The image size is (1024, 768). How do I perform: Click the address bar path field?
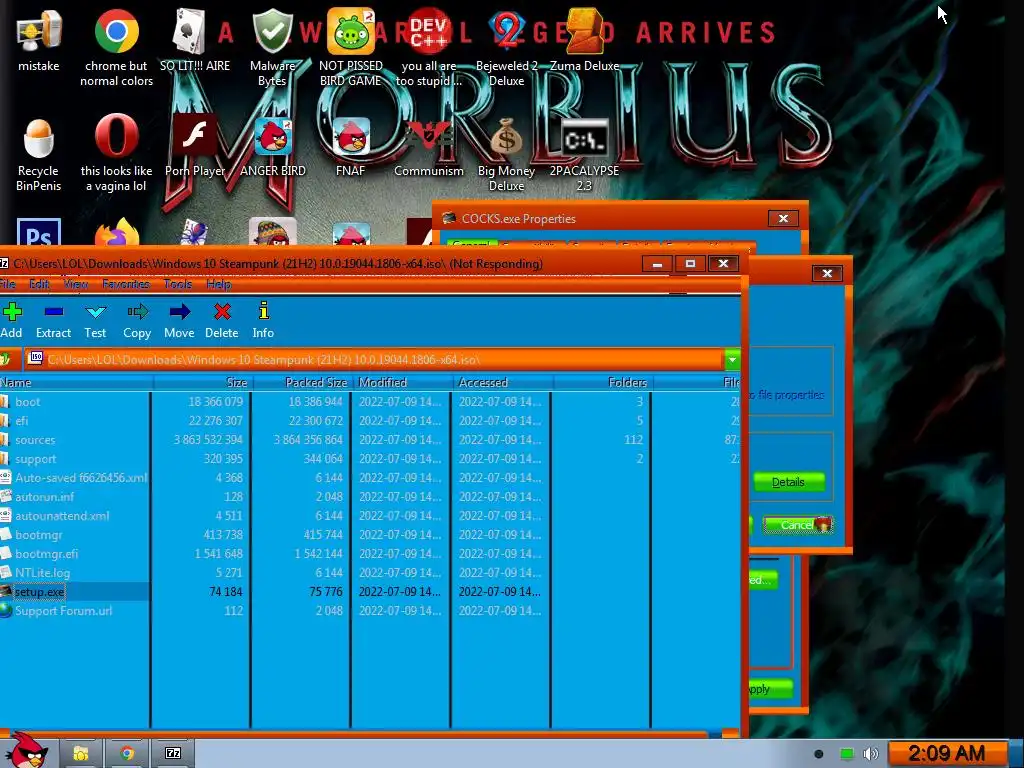pyautogui.click(x=374, y=359)
